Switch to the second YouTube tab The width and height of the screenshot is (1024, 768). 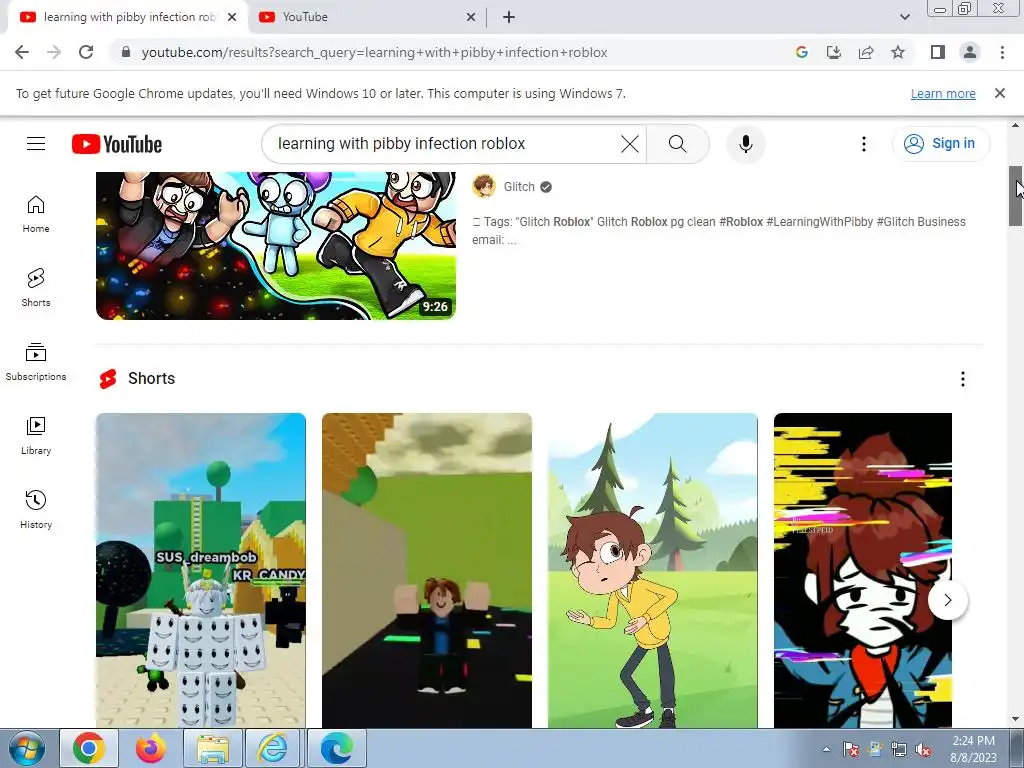click(366, 17)
